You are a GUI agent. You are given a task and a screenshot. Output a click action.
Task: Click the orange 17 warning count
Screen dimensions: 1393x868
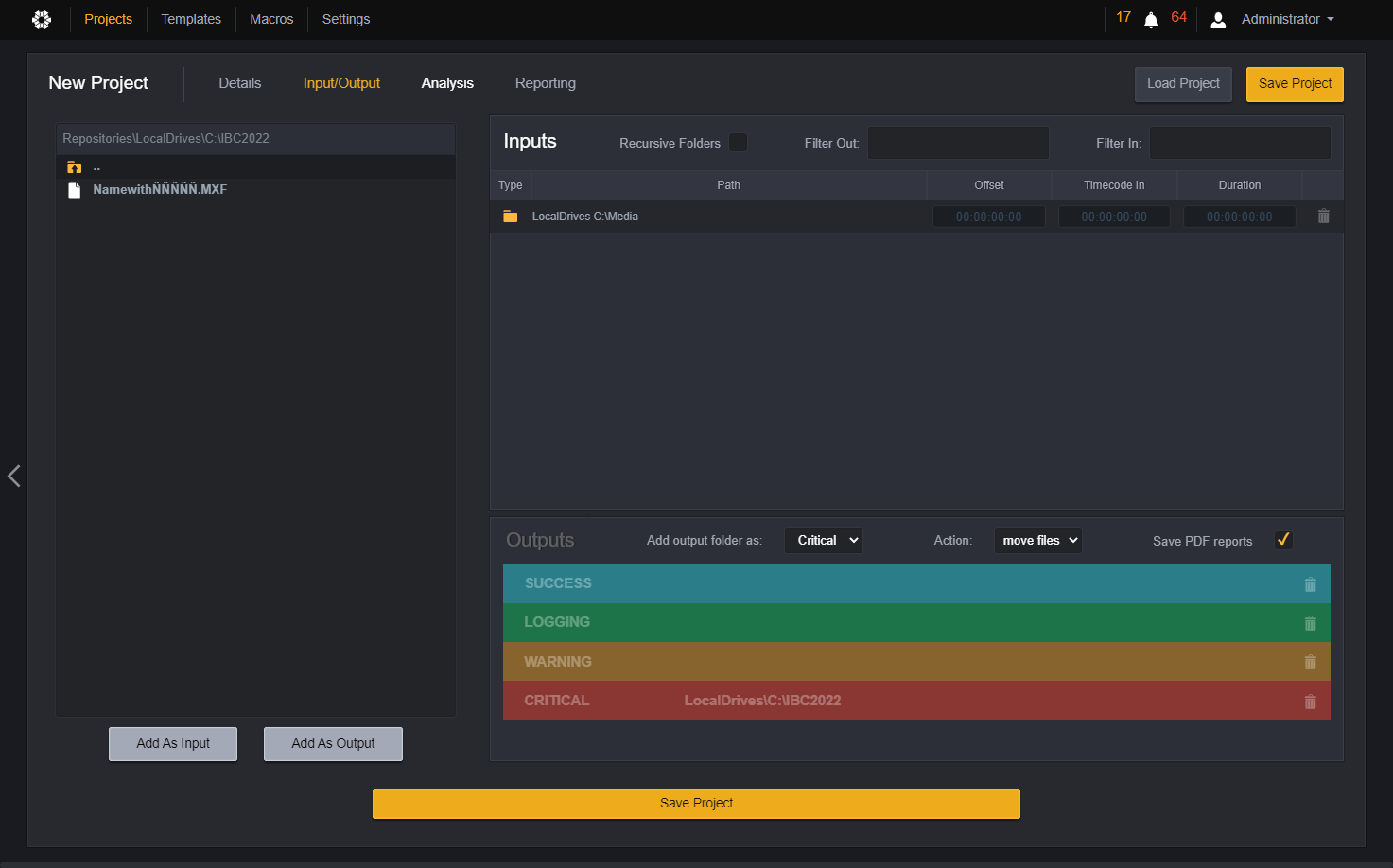tap(1123, 17)
